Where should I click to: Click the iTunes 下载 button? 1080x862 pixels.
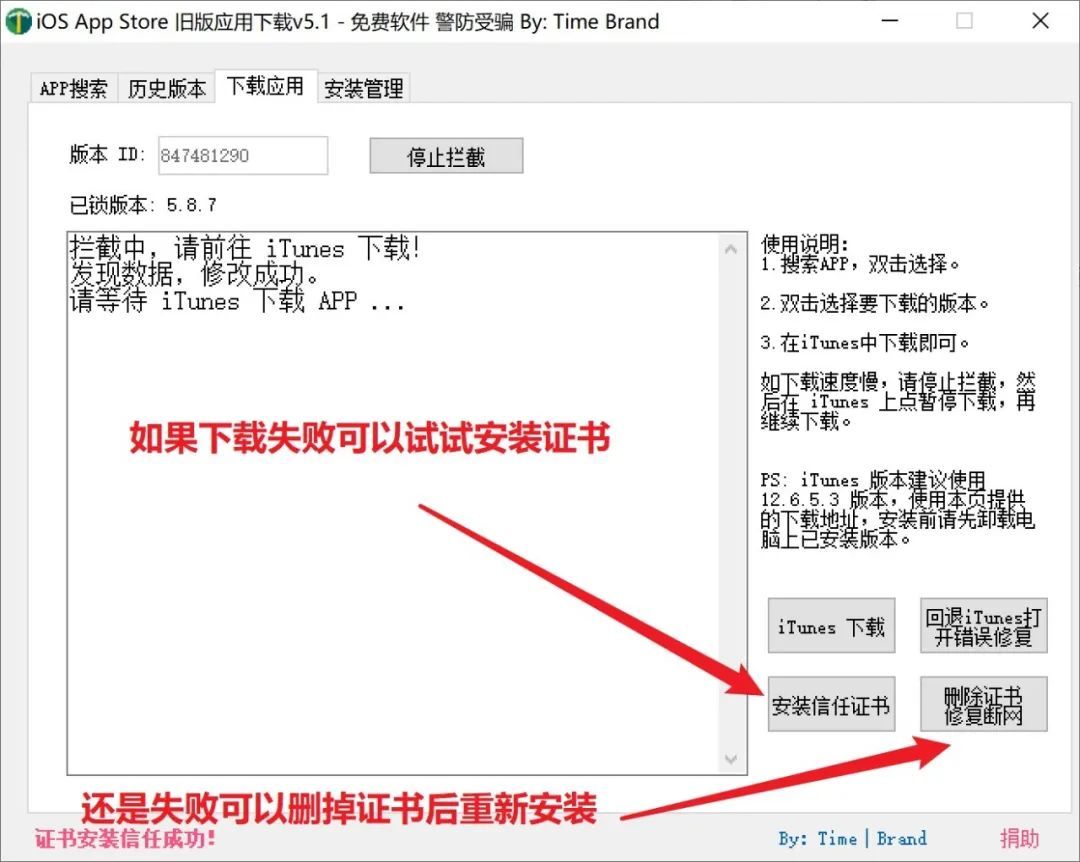[831, 626]
